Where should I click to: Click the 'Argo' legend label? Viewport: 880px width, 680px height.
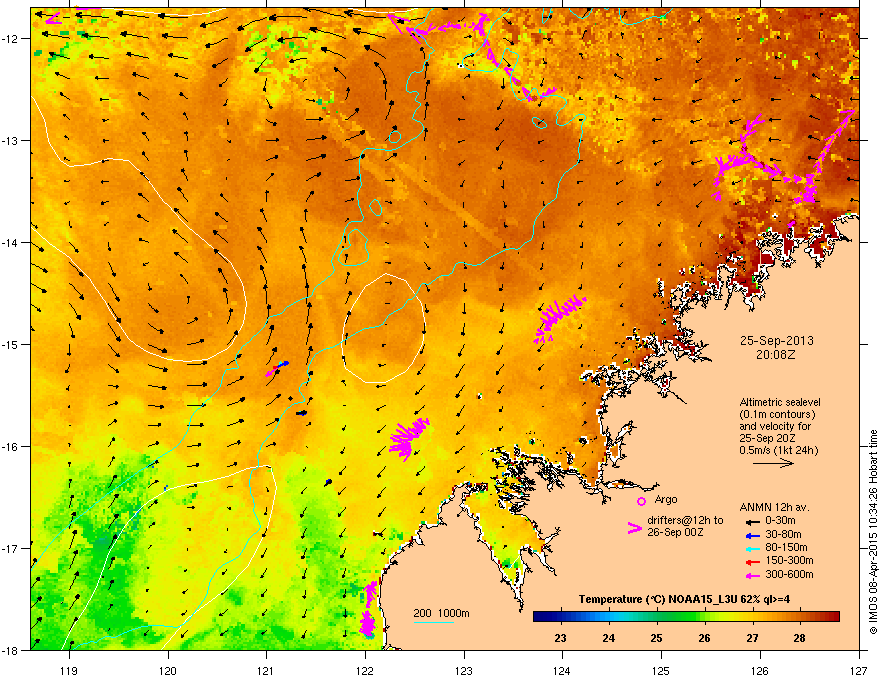[666, 499]
